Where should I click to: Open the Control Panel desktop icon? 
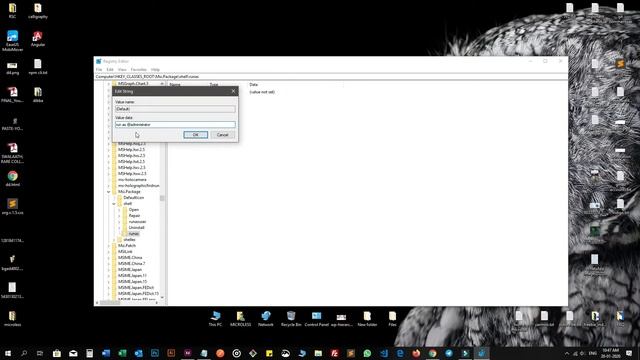316,319
